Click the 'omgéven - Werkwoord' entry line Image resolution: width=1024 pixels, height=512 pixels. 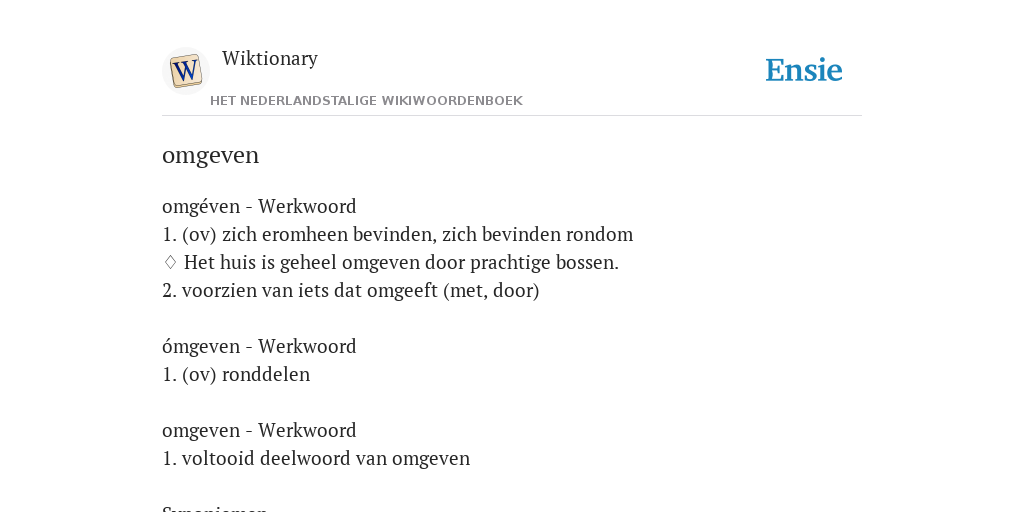pyautogui.click(x=259, y=206)
